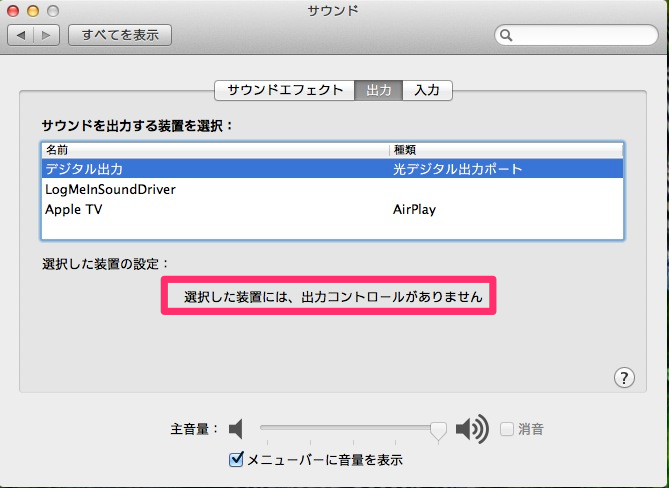Open help with question mark button

point(624,378)
